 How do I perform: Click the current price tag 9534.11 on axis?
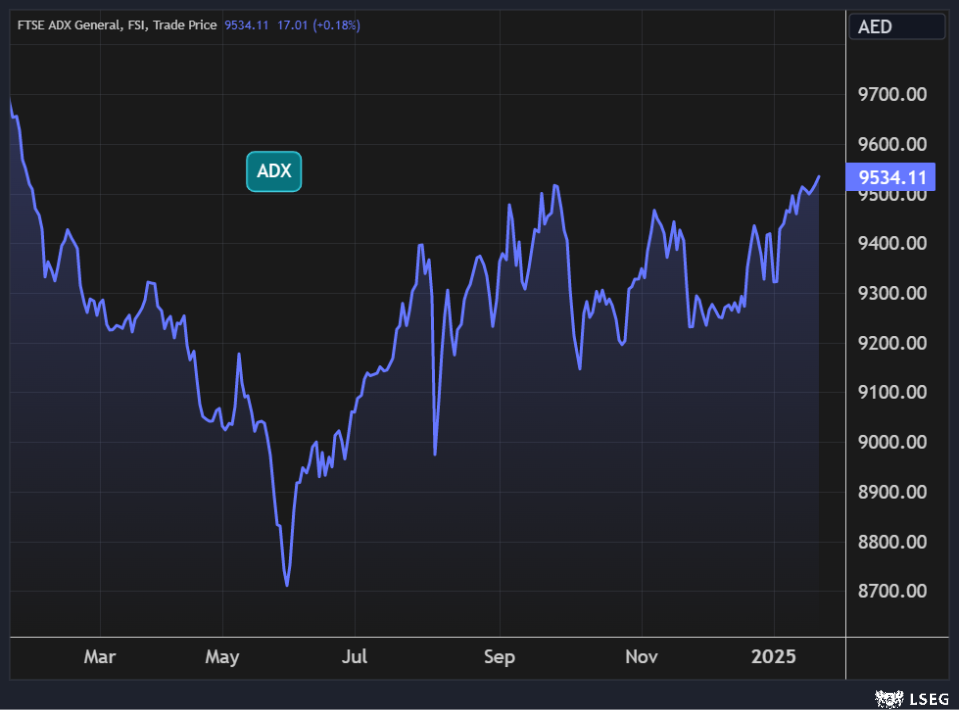coord(891,178)
